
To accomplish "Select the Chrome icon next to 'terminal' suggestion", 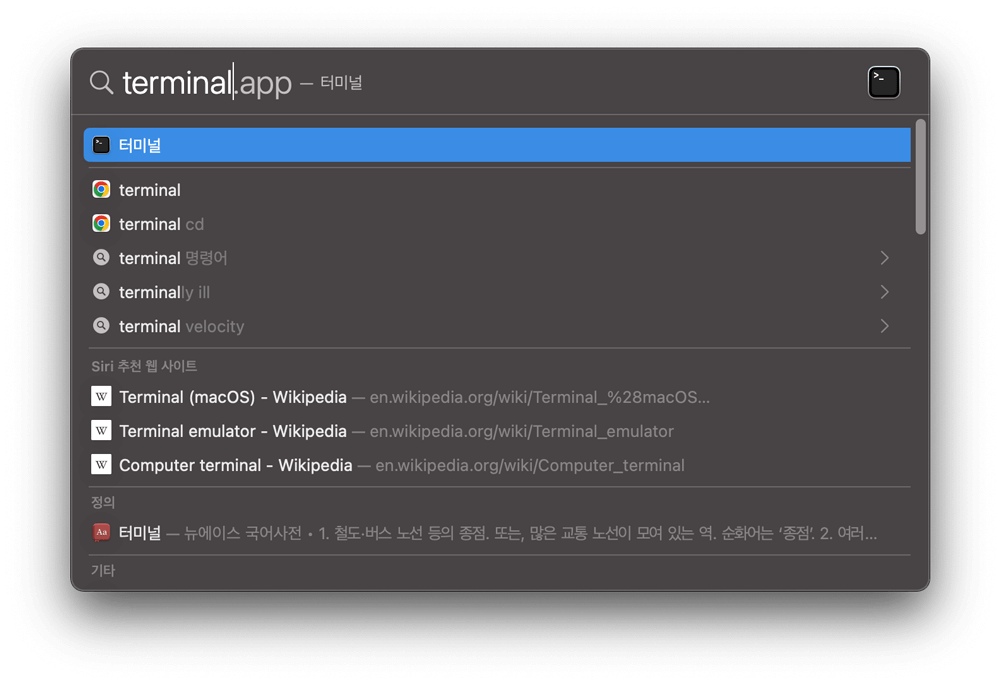I will tap(101, 189).
